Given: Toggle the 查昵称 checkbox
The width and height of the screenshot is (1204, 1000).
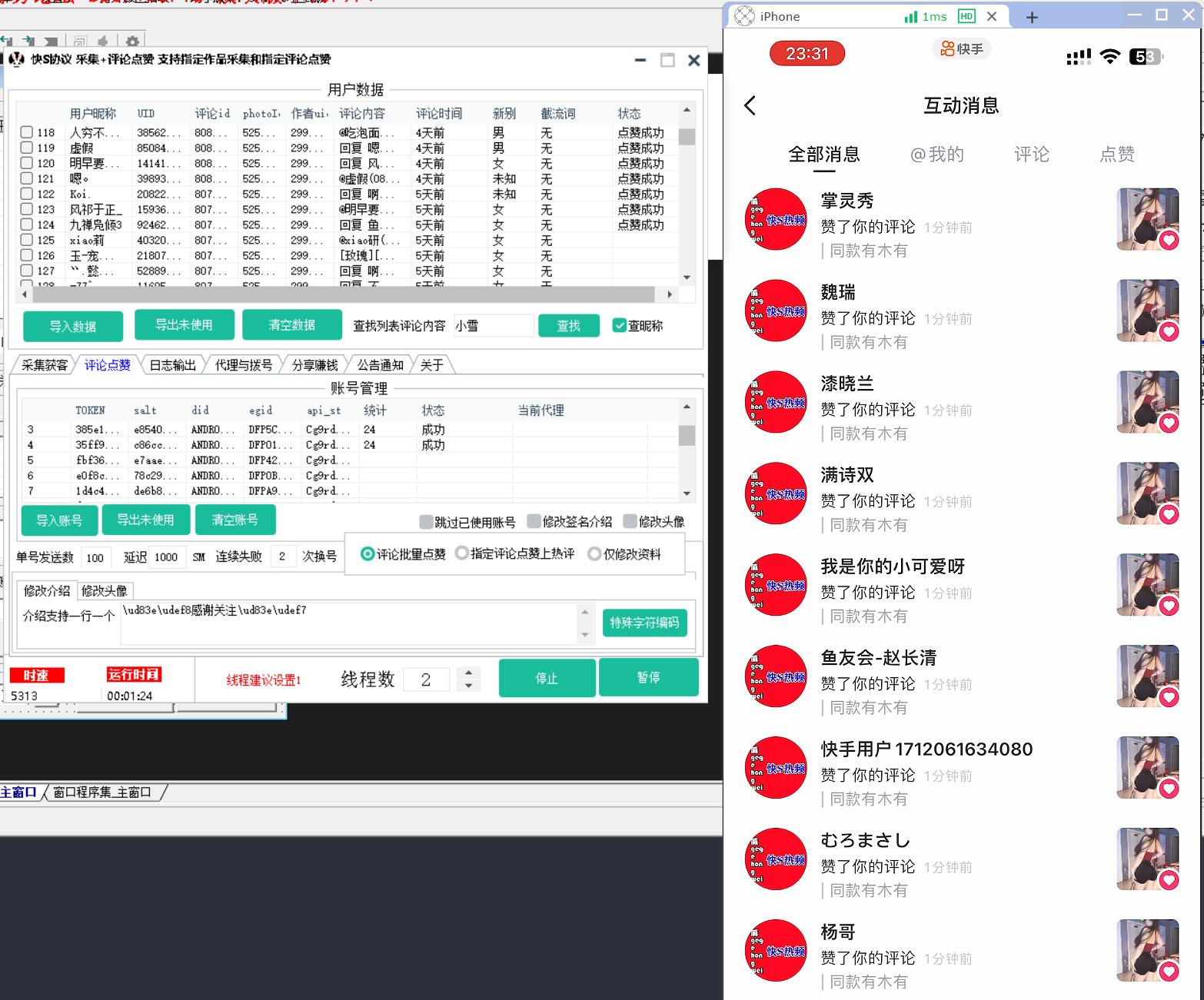Looking at the screenshot, I should tap(619, 326).
